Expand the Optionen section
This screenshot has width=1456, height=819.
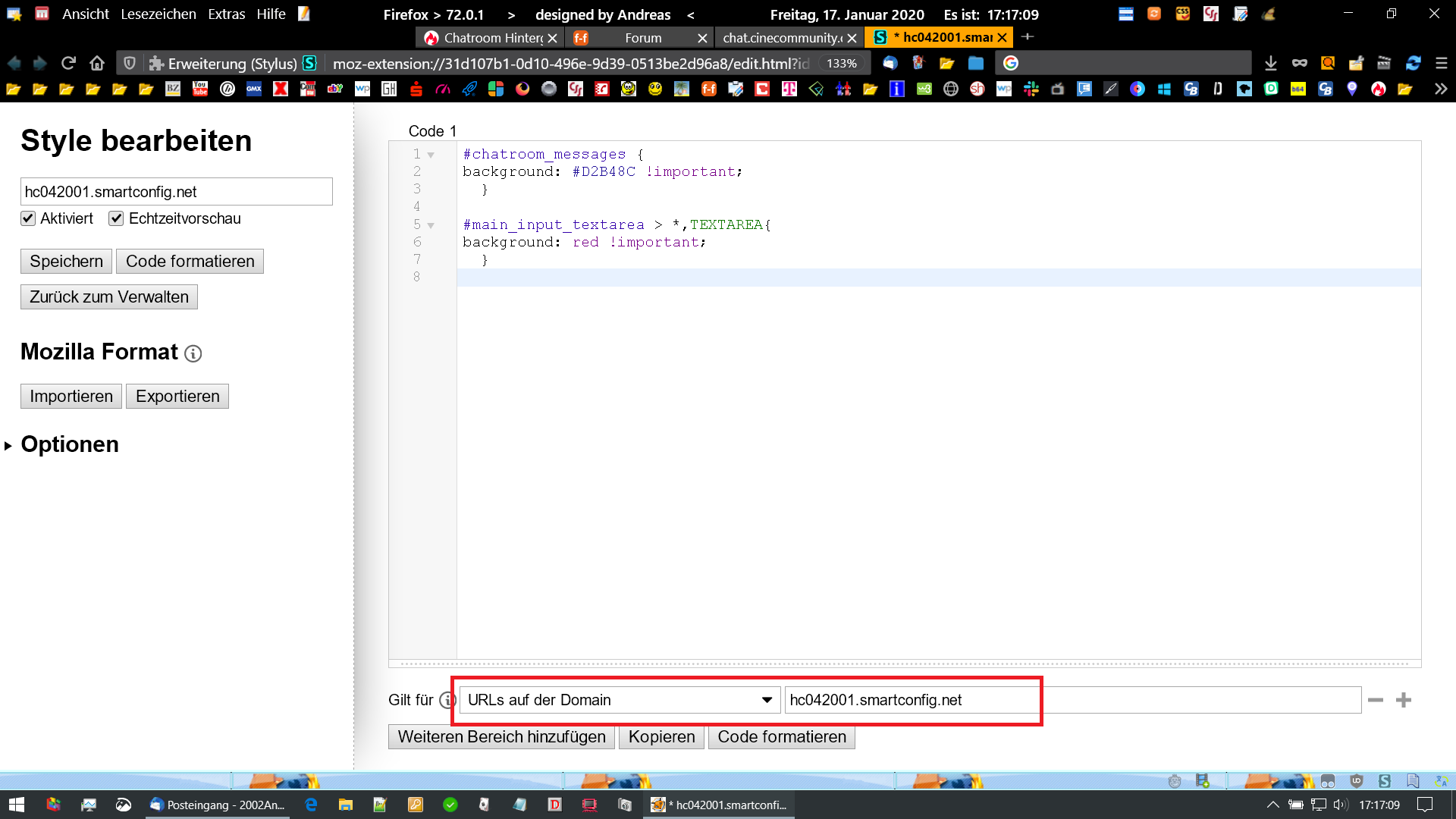[69, 444]
